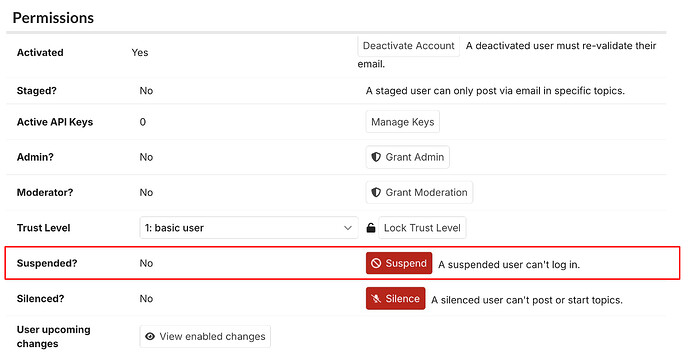Screen dimensions: 690x364
Task: Open Manage Keys for API keys
Action: [x=403, y=122]
